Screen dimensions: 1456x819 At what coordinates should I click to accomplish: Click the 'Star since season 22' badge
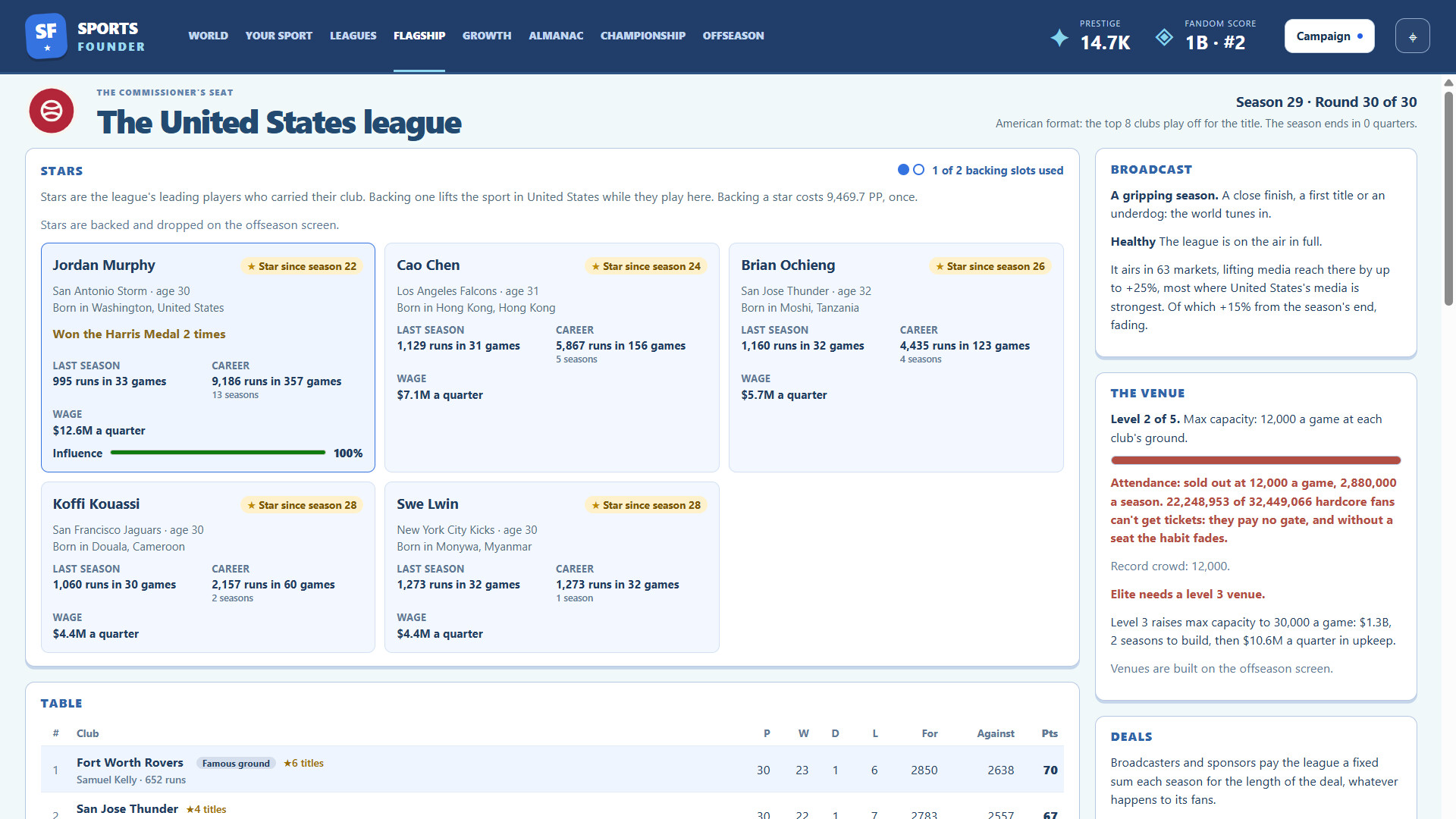tap(302, 266)
